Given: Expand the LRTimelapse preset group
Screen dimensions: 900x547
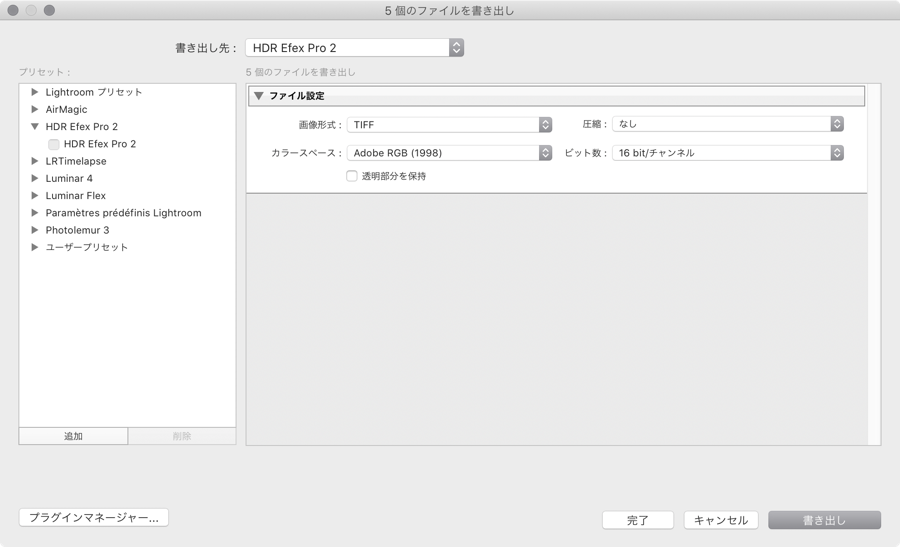Looking at the screenshot, I should tap(34, 161).
